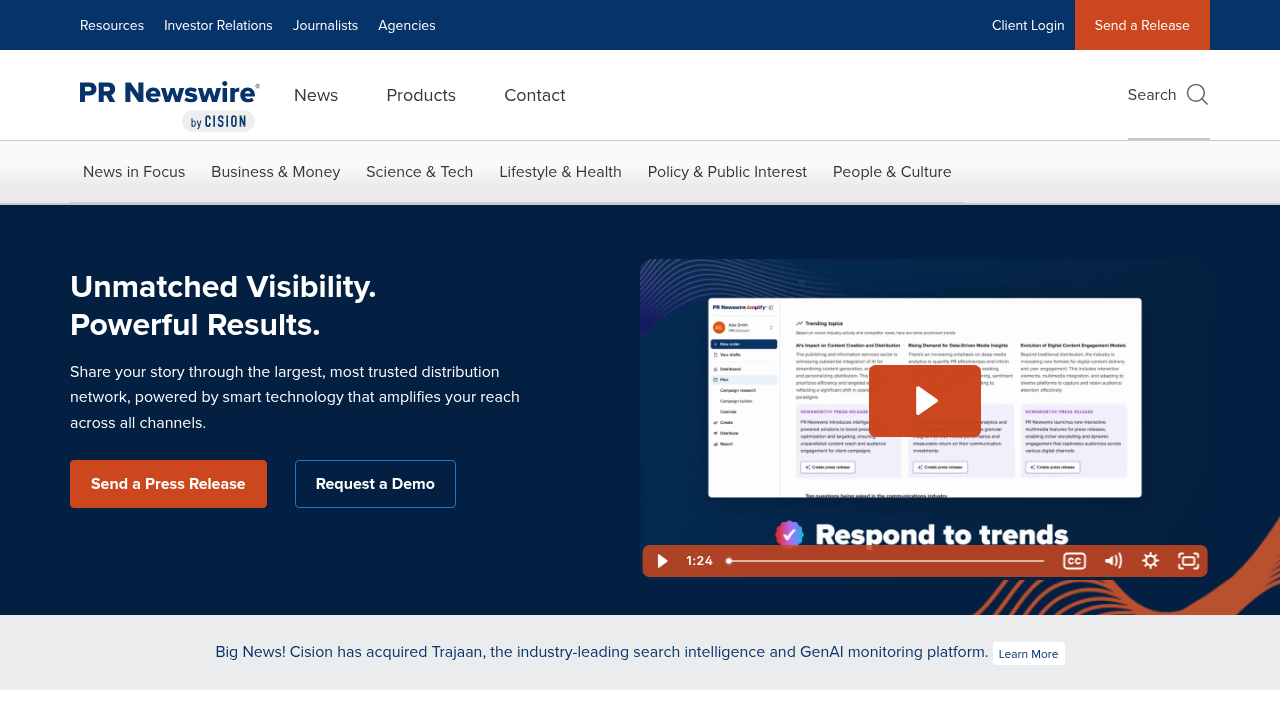Click the PR Newswire logo
Viewport: 1280px width, 720px height.
(x=169, y=105)
